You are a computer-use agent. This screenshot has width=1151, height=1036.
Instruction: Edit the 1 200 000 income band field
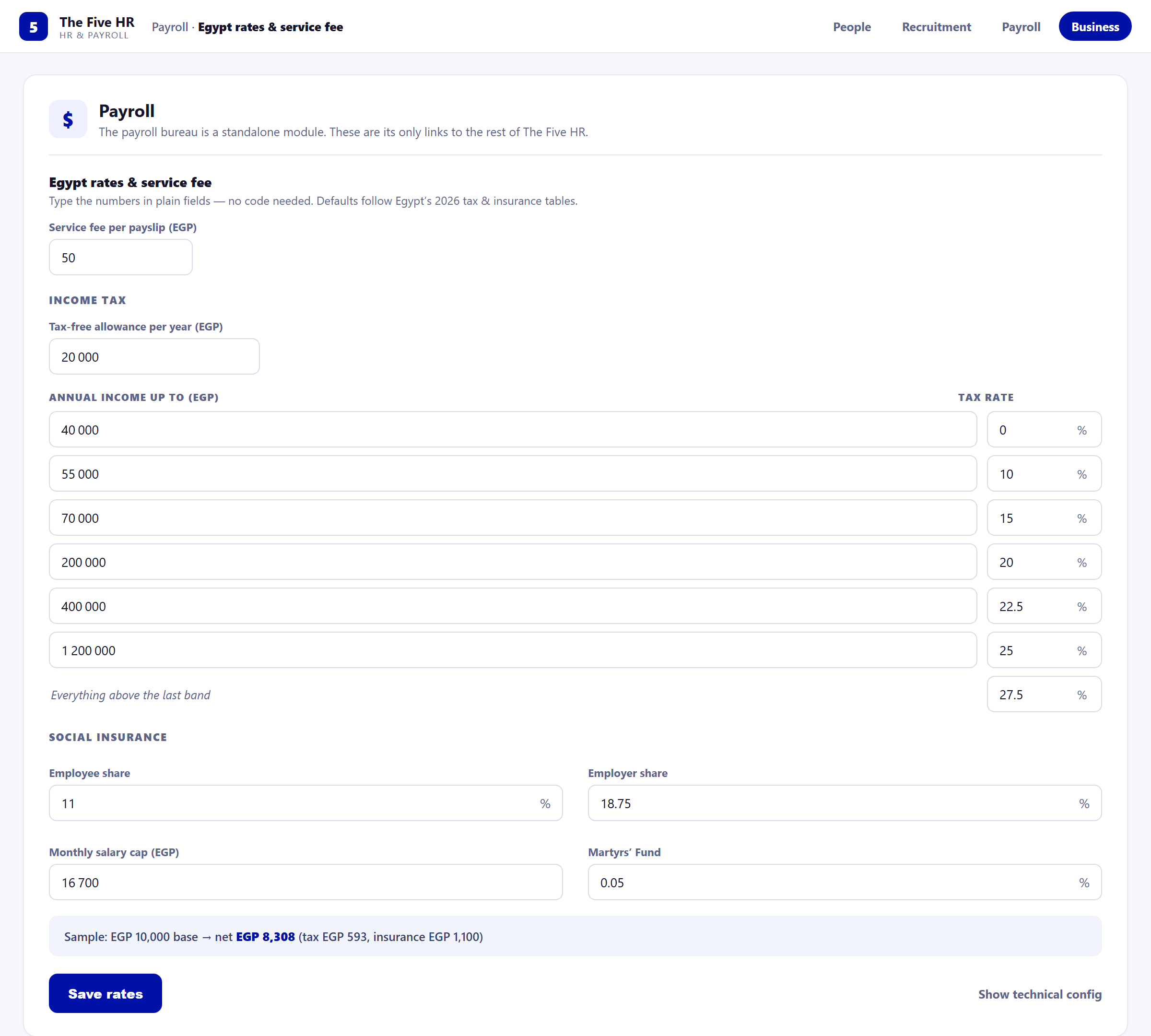click(x=513, y=650)
